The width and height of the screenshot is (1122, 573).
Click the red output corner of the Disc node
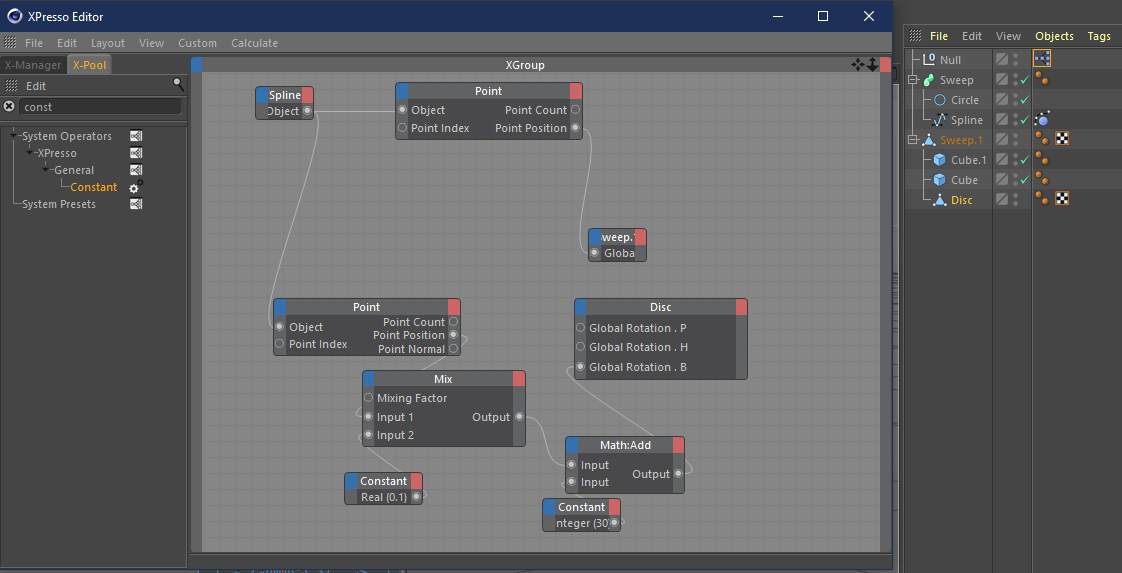741,307
